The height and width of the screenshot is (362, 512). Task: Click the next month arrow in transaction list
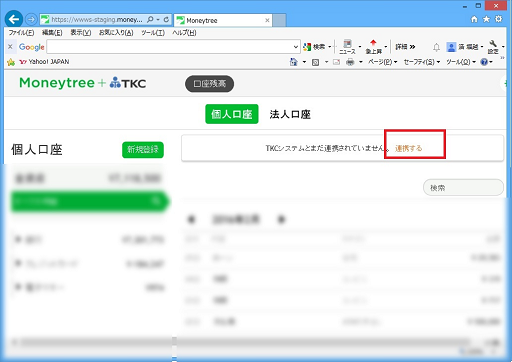point(282,219)
